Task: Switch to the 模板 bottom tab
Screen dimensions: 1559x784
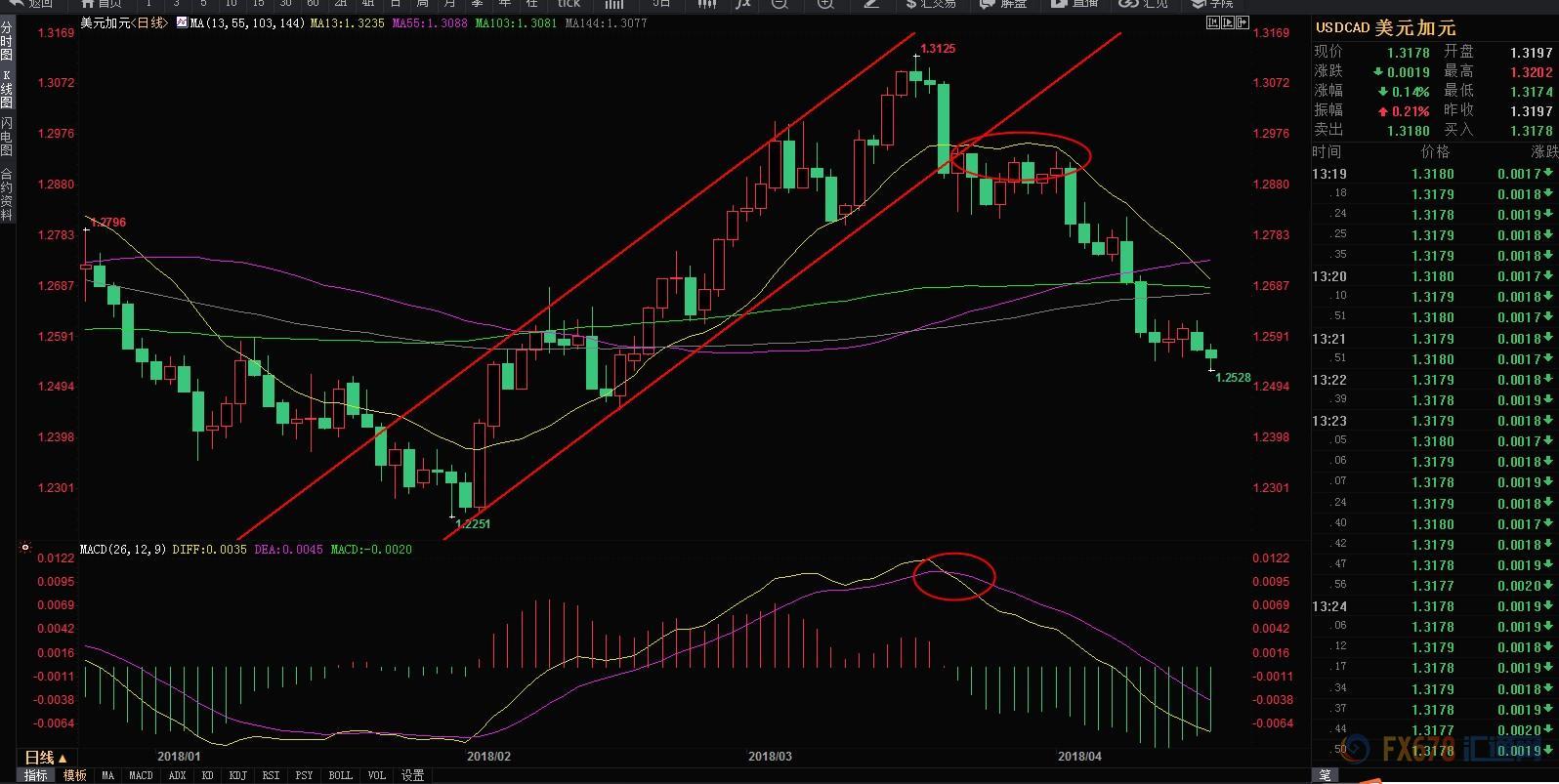Action: pyautogui.click(x=74, y=775)
